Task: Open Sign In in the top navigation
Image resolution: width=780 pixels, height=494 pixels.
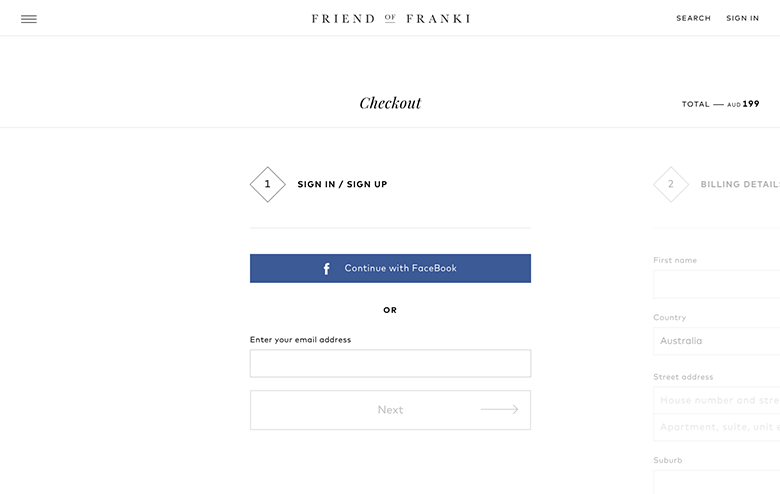Action: tap(742, 18)
